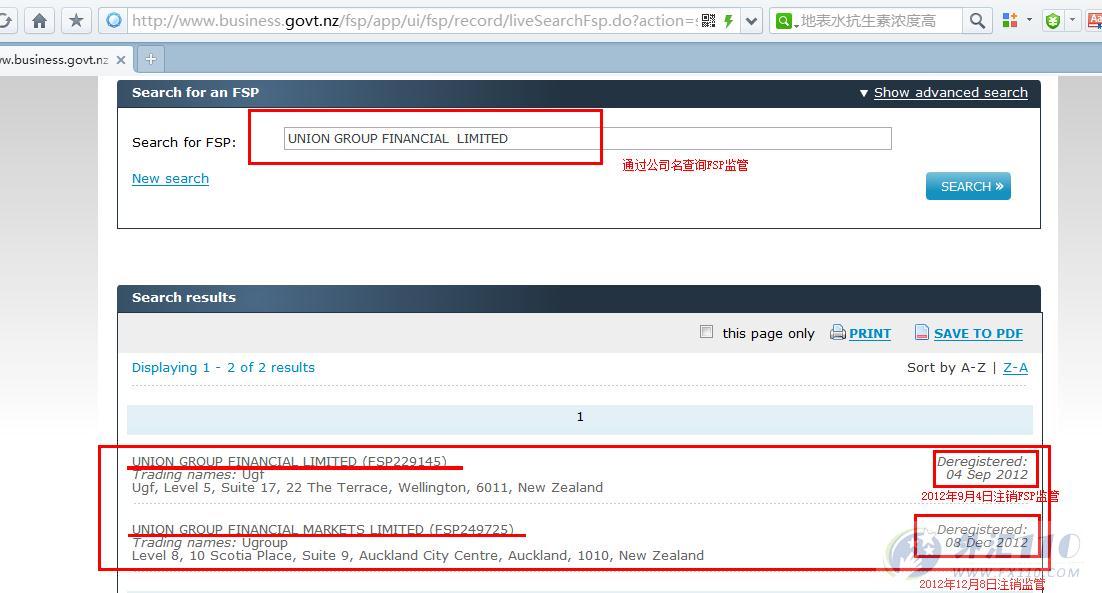Open a new browser tab
1102x593 pixels.
point(150,59)
